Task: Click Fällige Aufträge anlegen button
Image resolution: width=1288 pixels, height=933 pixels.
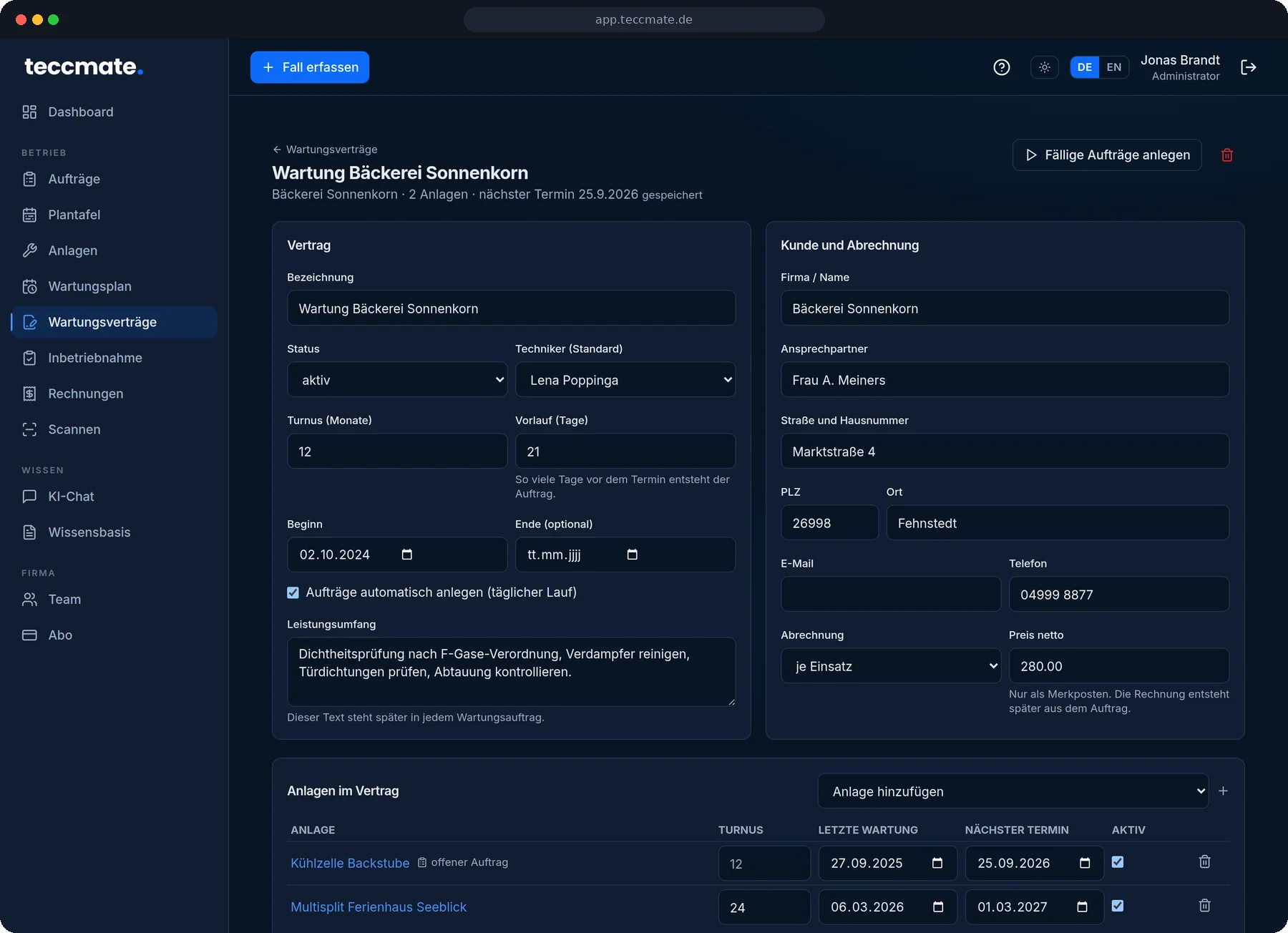Action: click(1107, 155)
